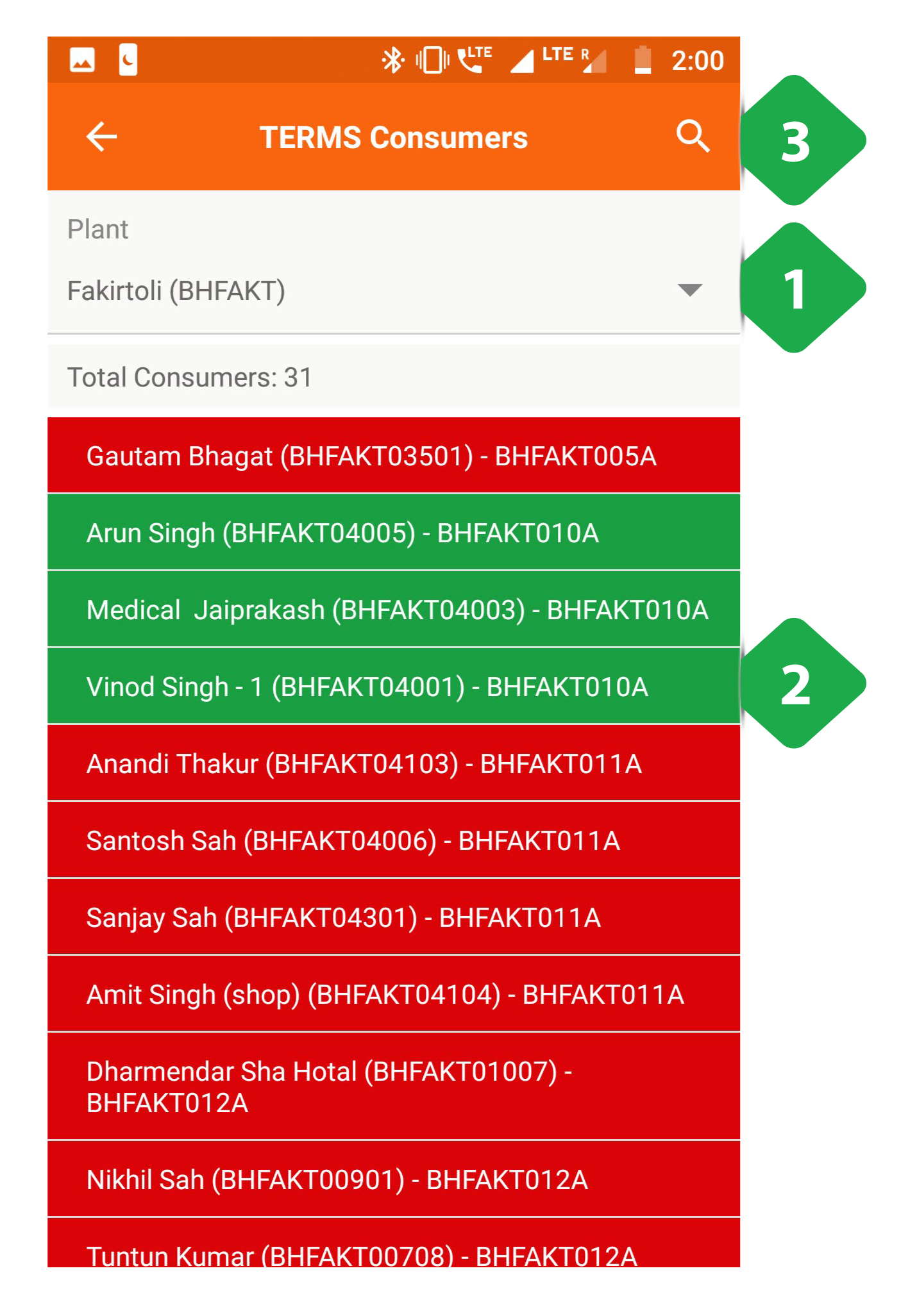Image resolution: width=917 pixels, height=1316 pixels.
Task: Open the search magnifier icon
Action: coord(693,137)
